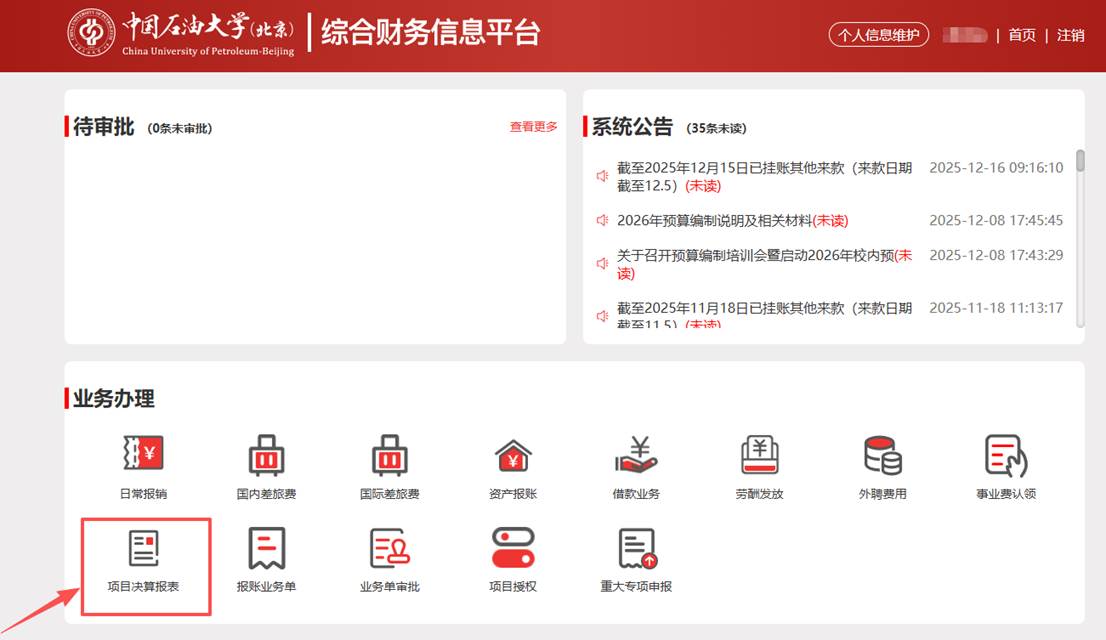This screenshot has width=1106, height=640.
Task: Select the 资产报账 house icon
Action: [513, 457]
